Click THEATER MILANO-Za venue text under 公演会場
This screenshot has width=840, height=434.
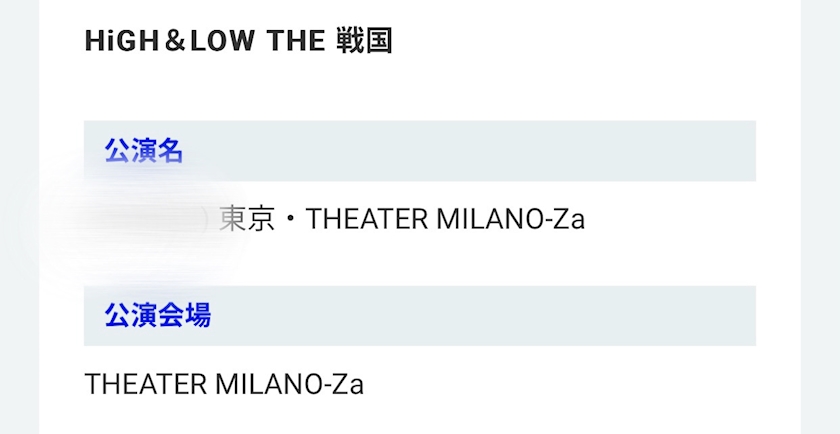224,384
